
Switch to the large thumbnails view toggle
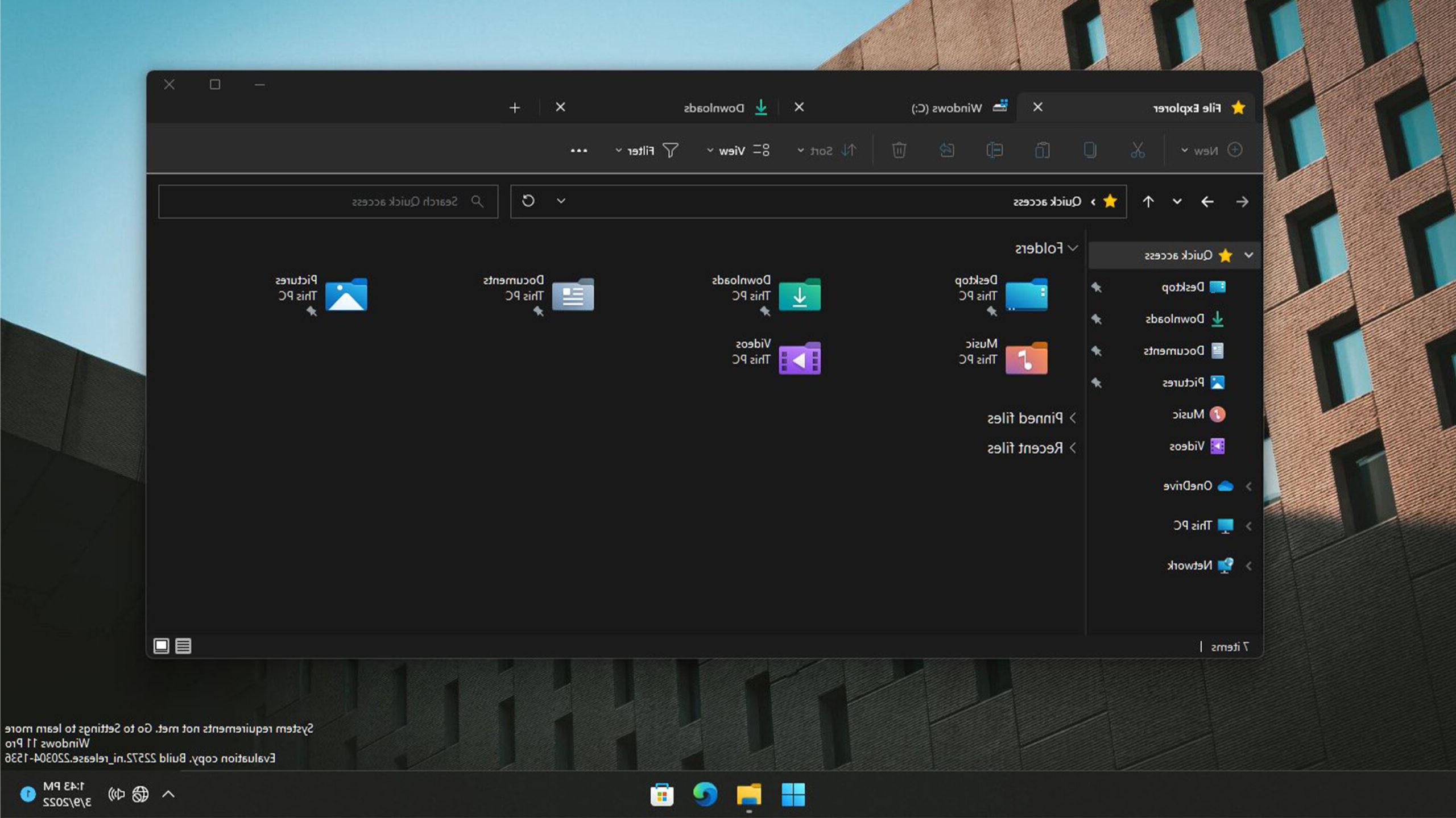(x=161, y=646)
